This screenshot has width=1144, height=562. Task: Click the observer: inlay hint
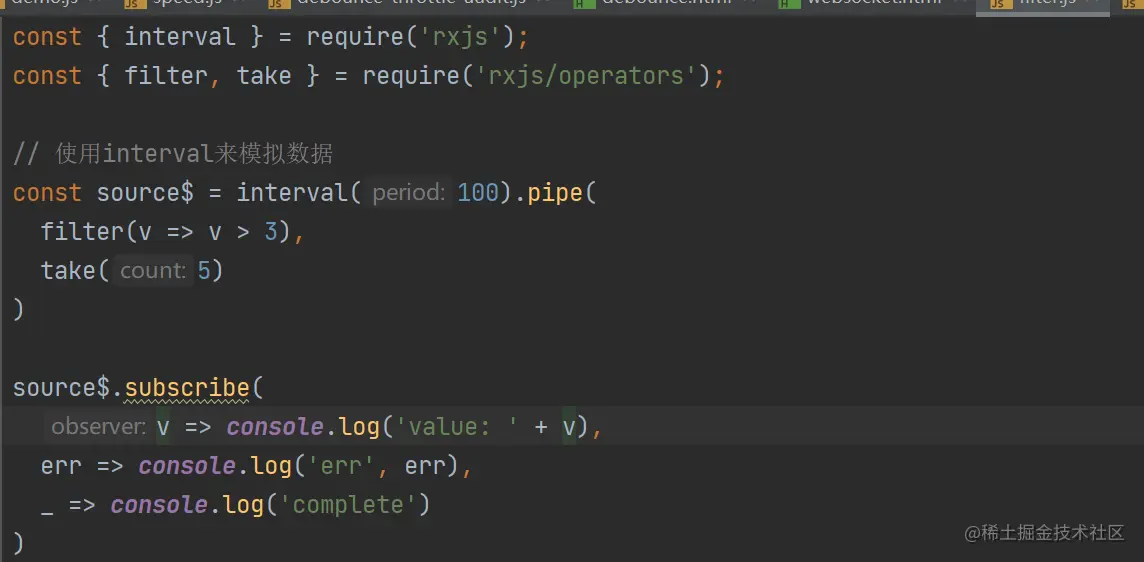pyautogui.click(x=98, y=426)
